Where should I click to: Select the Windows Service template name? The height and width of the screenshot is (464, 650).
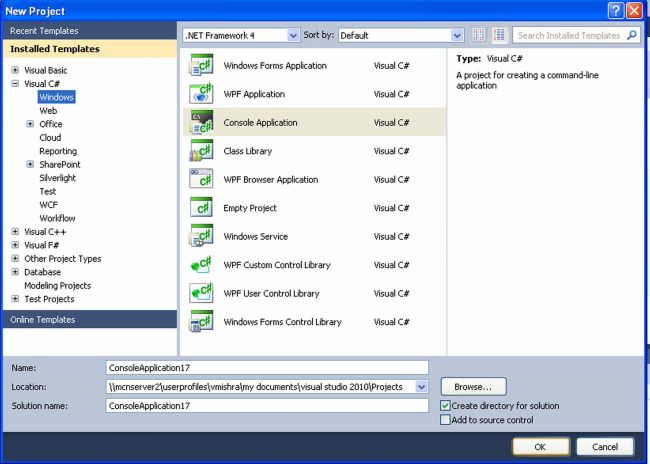(x=256, y=236)
